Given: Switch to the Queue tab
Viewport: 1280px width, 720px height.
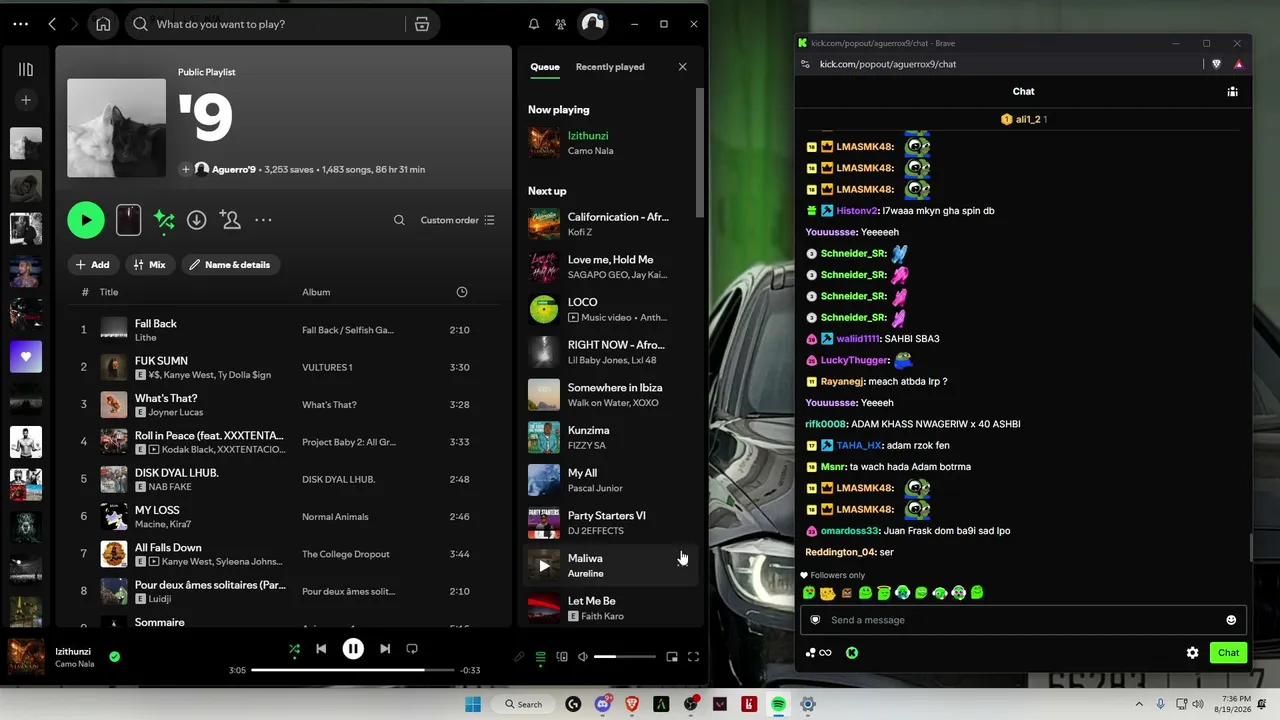Looking at the screenshot, I should coord(545,67).
